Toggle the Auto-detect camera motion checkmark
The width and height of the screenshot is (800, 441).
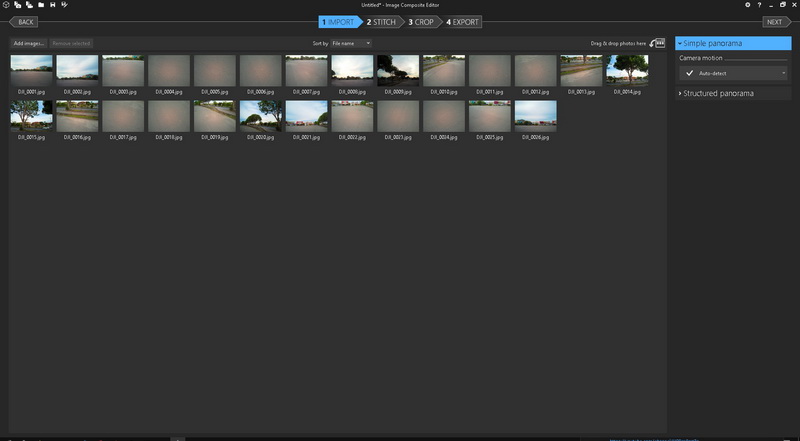click(689, 73)
